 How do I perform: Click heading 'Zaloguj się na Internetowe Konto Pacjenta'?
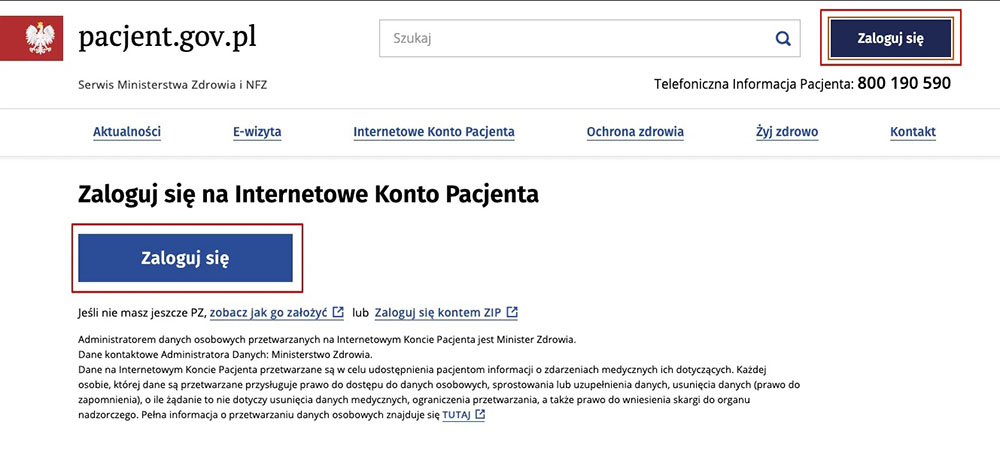tap(308, 194)
